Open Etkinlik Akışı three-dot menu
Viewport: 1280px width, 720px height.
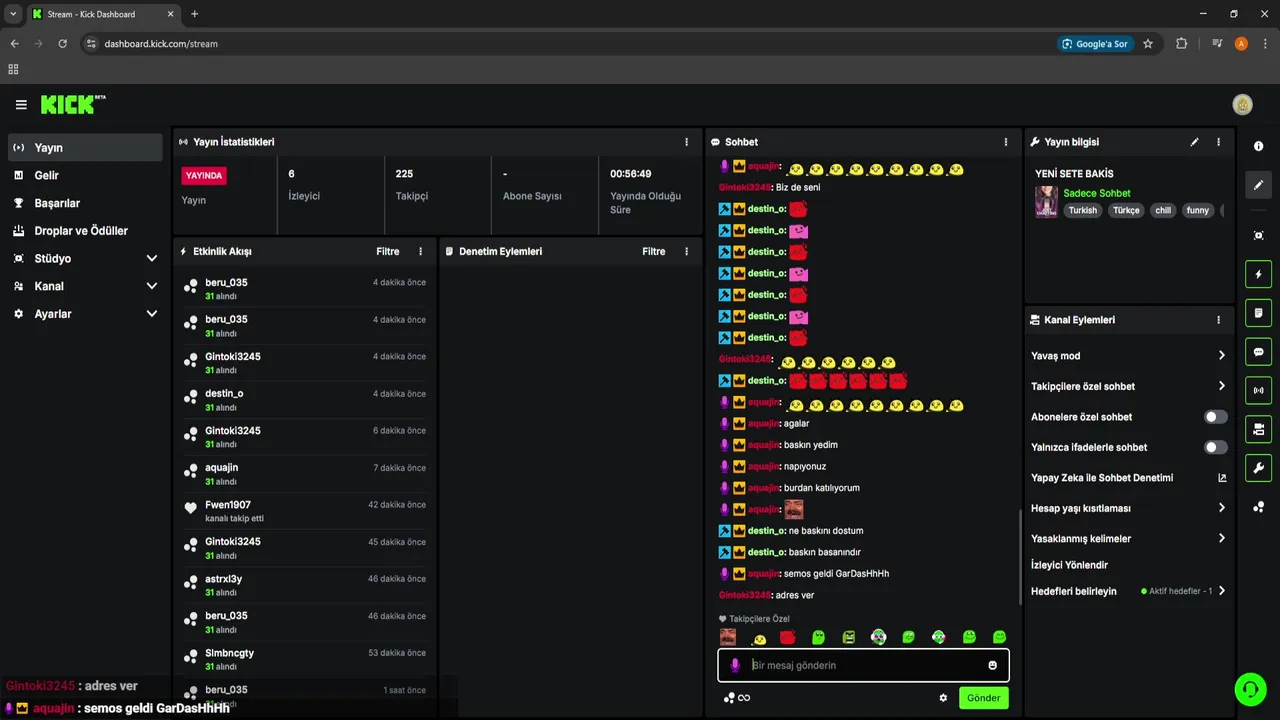pos(420,252)
